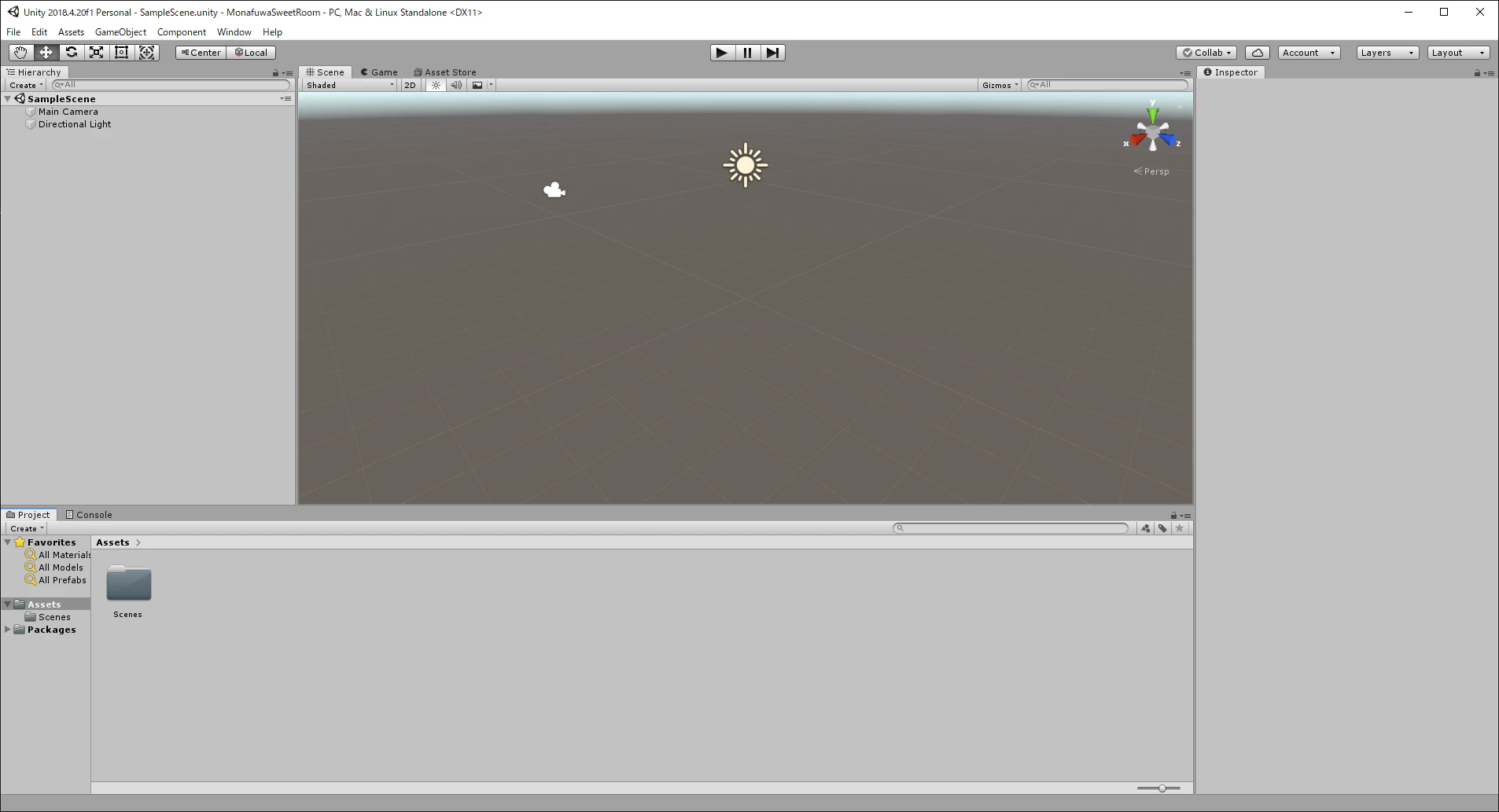Open the Gizmos dropdown
Screen dimensions: 1499x812
[1000, 85]
